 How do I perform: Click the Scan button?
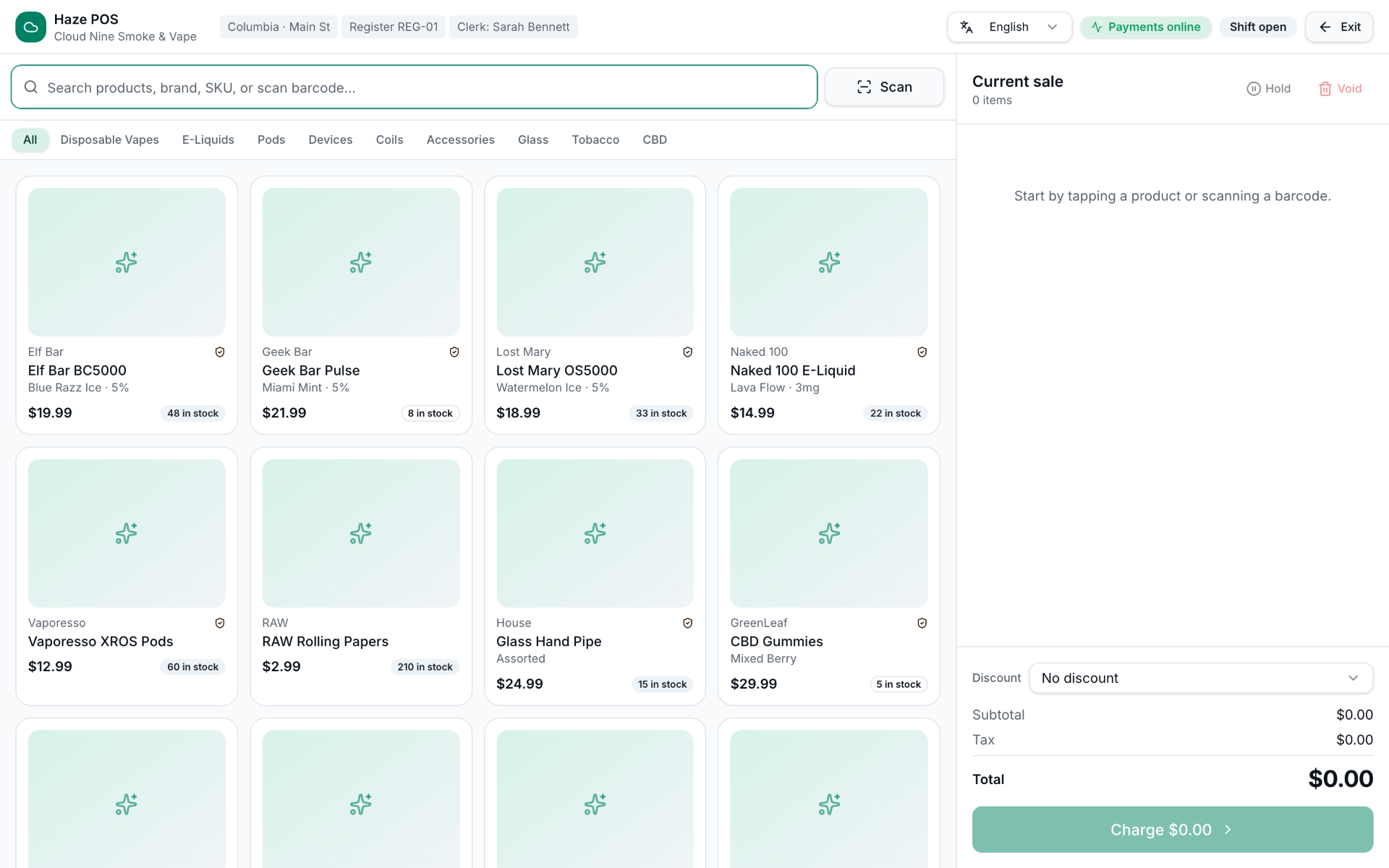884,87
